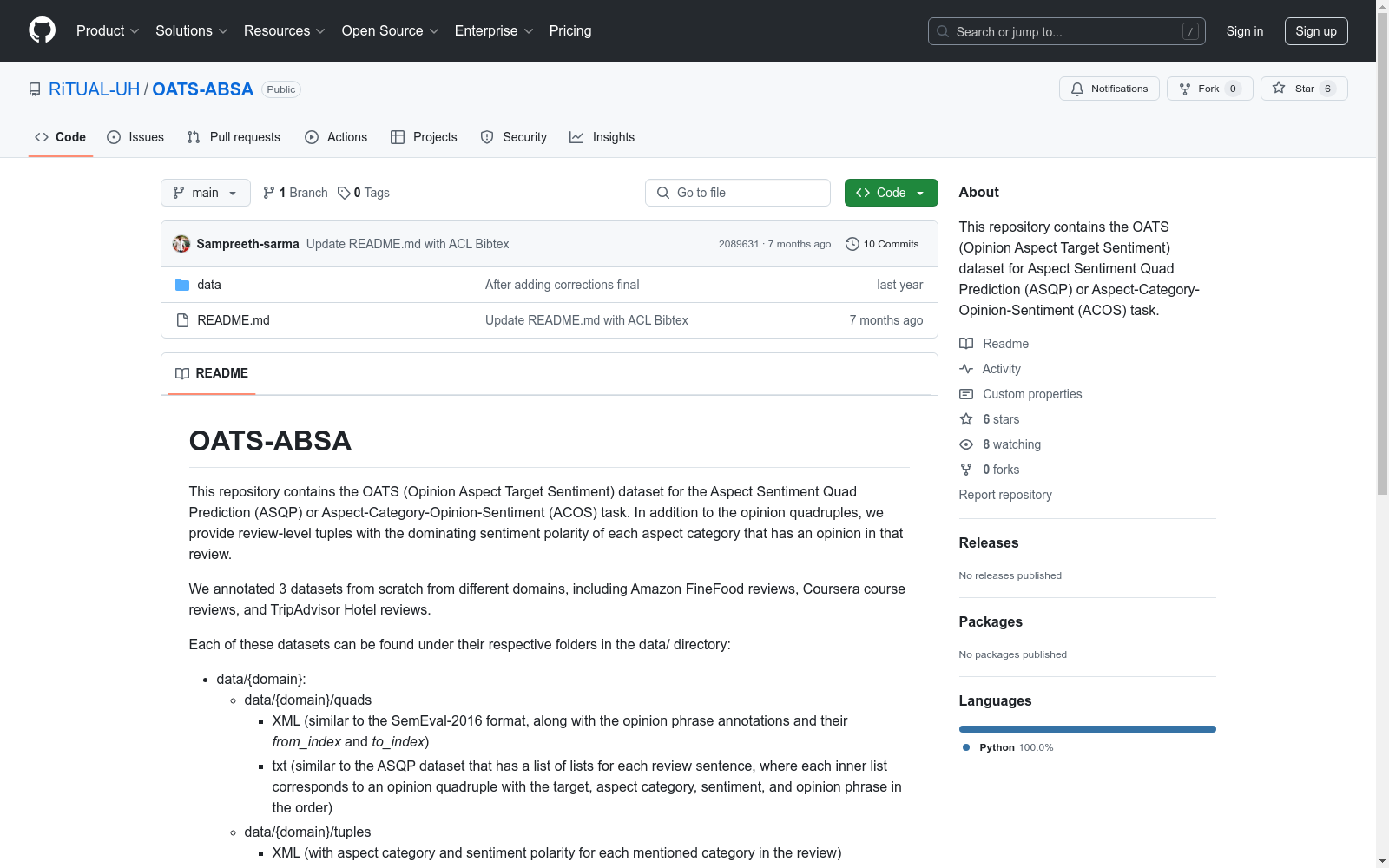Open the Product dropdown menu
Viewport: 1389px width, 868px height.
pyautogui.click(x=108, y=30)
